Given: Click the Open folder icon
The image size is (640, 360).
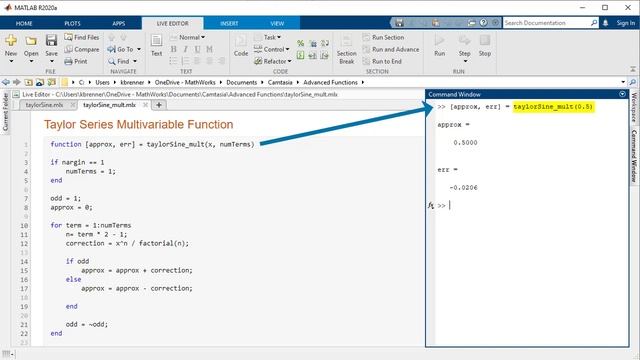Looking at the screenshot, I should tap(31, 41).
